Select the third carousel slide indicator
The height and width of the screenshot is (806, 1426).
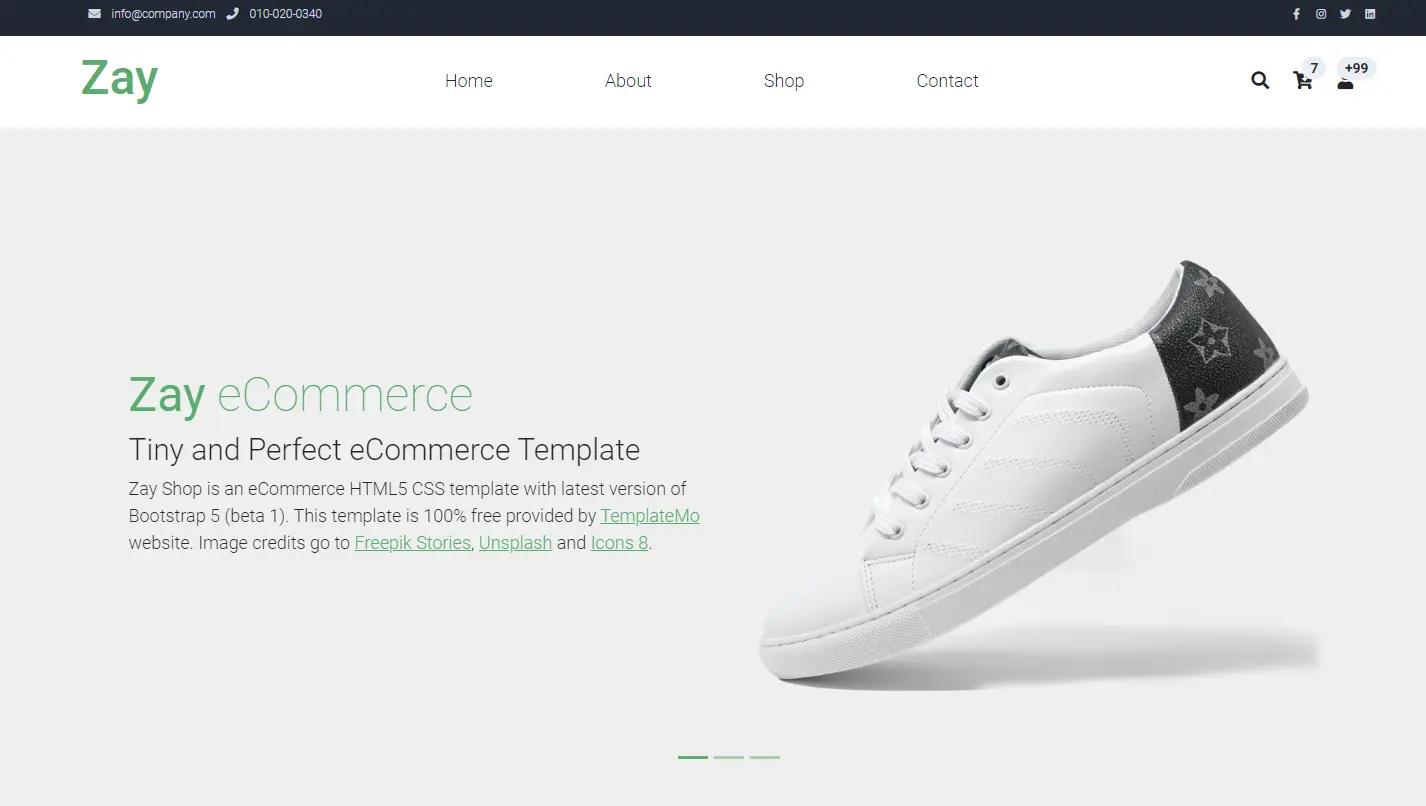tap(765, 757)
